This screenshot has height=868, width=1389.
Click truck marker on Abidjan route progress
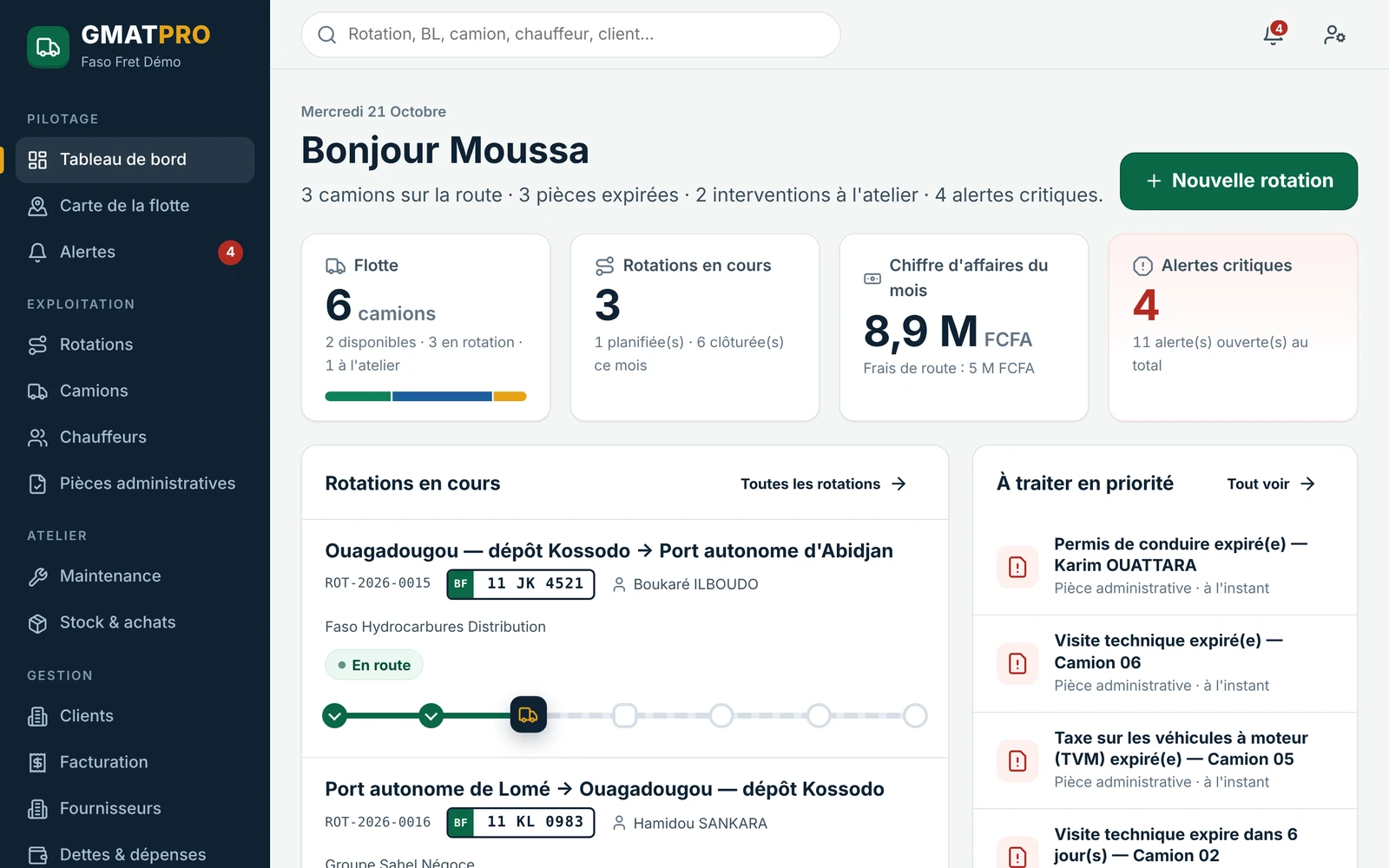pos(528,715)
